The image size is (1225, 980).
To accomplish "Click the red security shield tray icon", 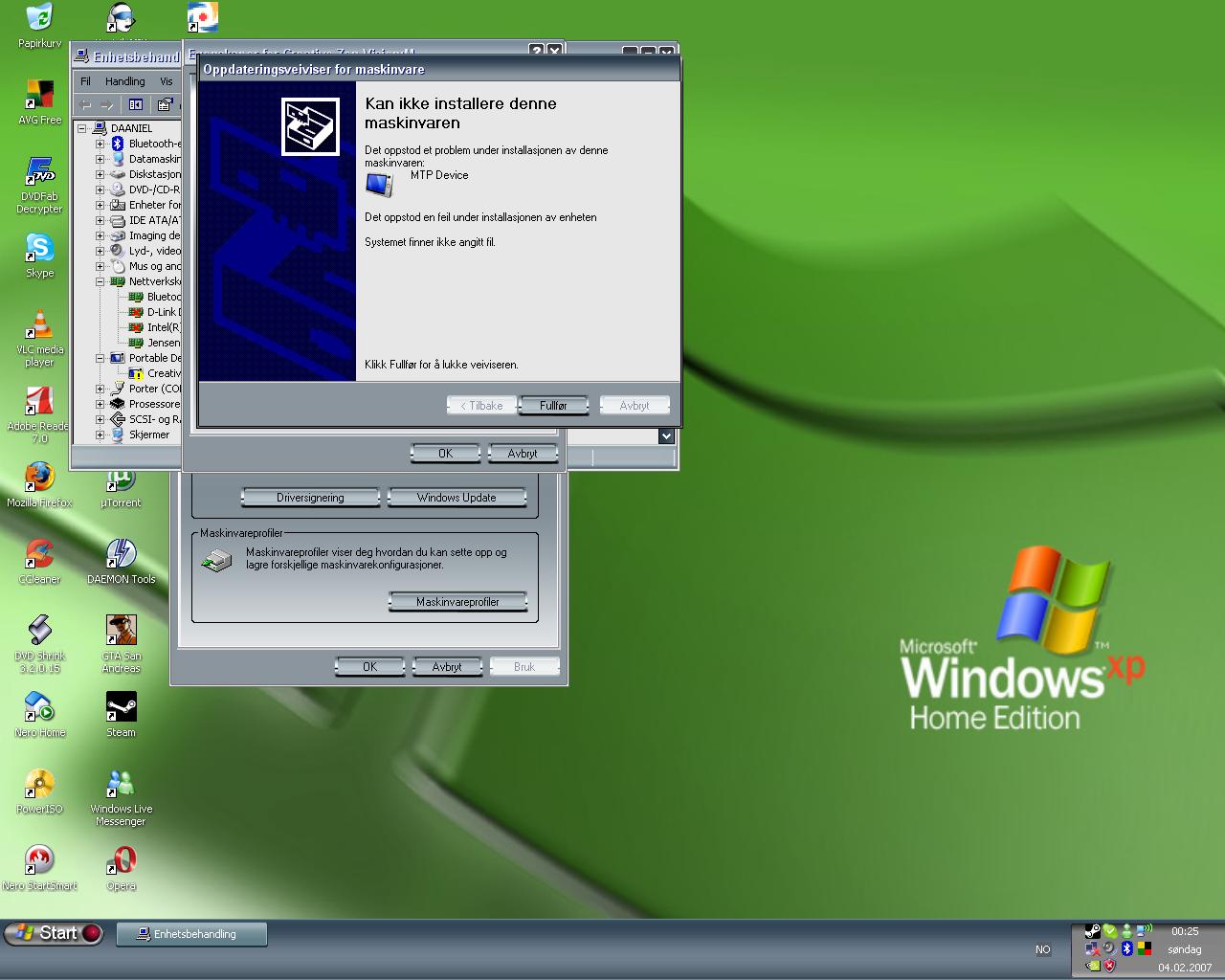I will tap(1110, 966).
